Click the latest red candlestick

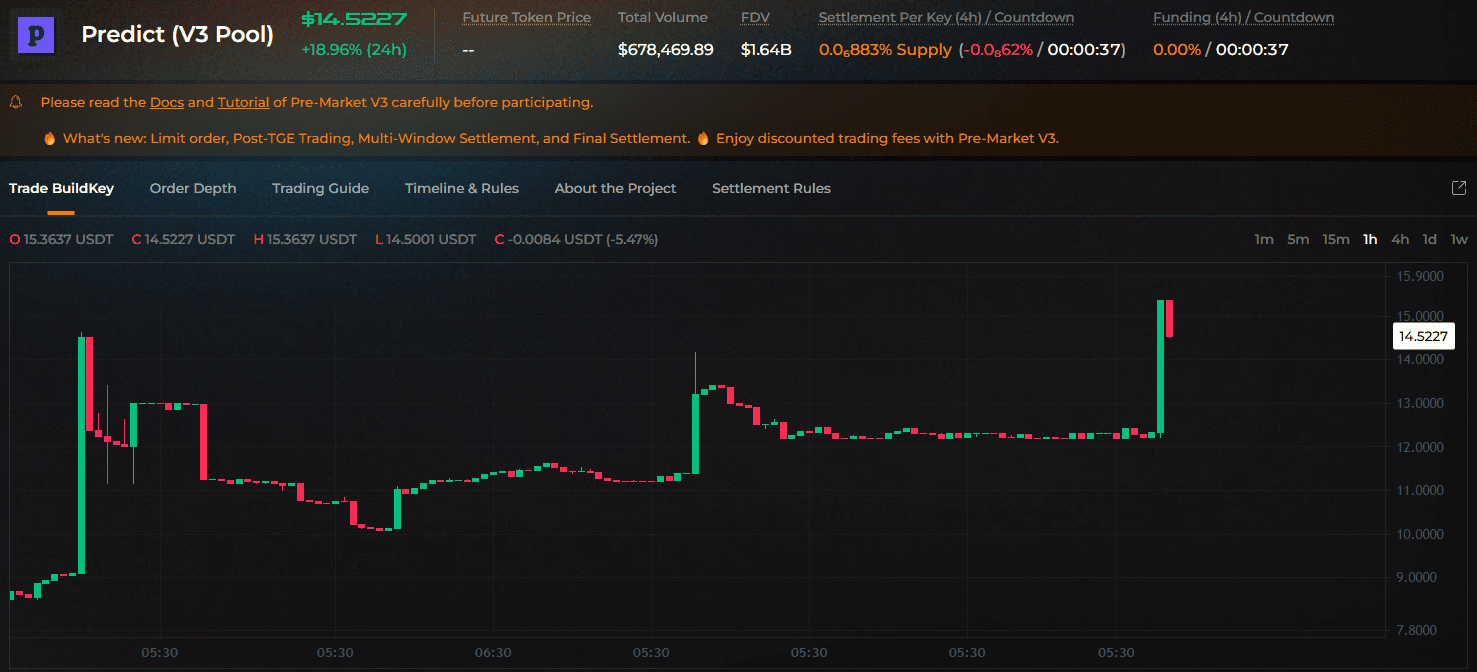pyautogui.click(x=1169, y=318)
